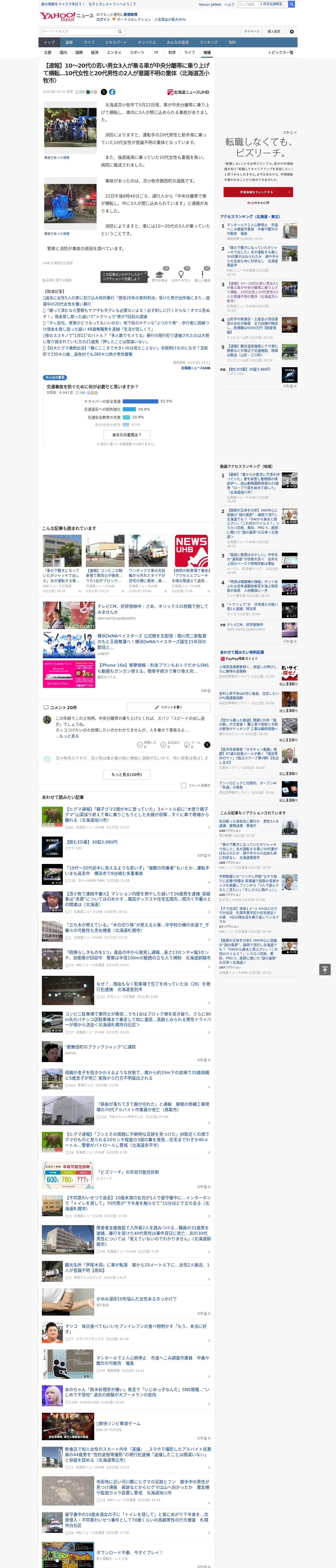
Task: Open the 北海道ニュースUHB publisher logo
Action: coord(188,92)
